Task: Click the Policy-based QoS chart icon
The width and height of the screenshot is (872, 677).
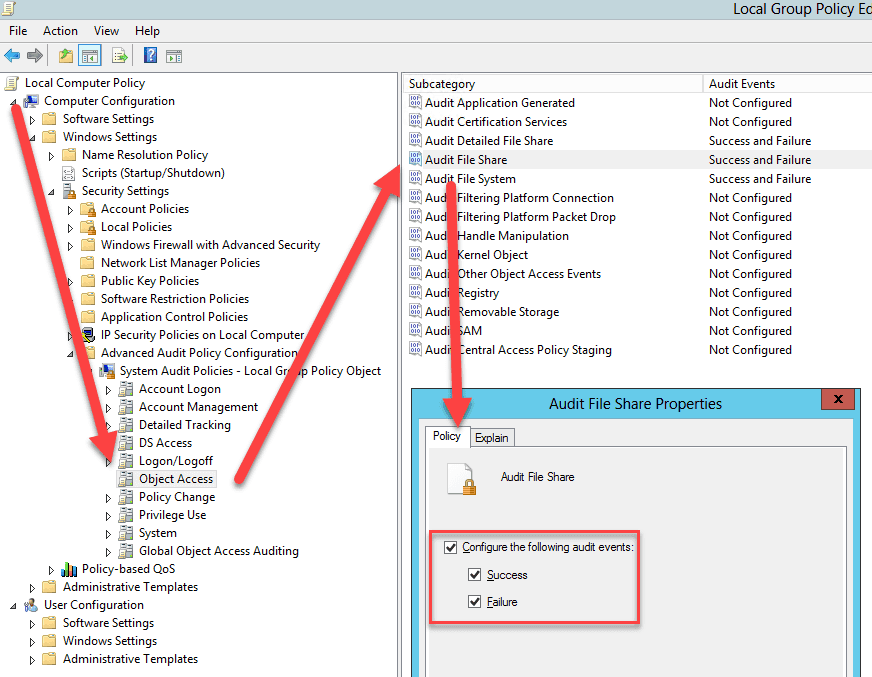Action: (x=69, y=569)
